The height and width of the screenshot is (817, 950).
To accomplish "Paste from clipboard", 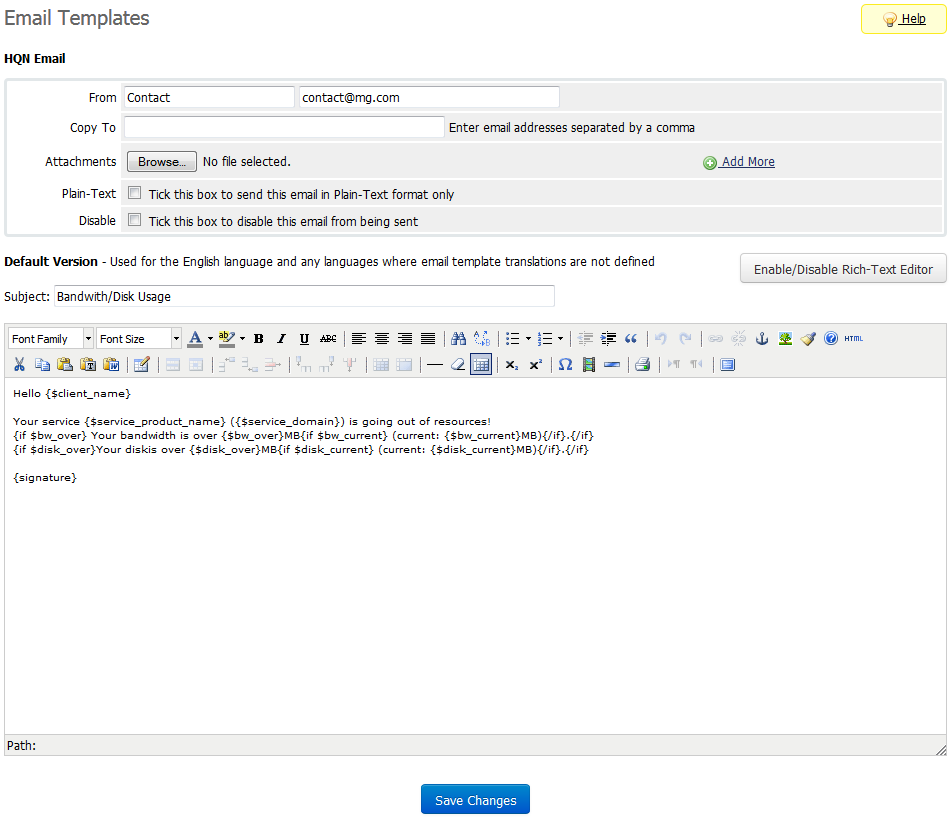I will click(65, 365).
